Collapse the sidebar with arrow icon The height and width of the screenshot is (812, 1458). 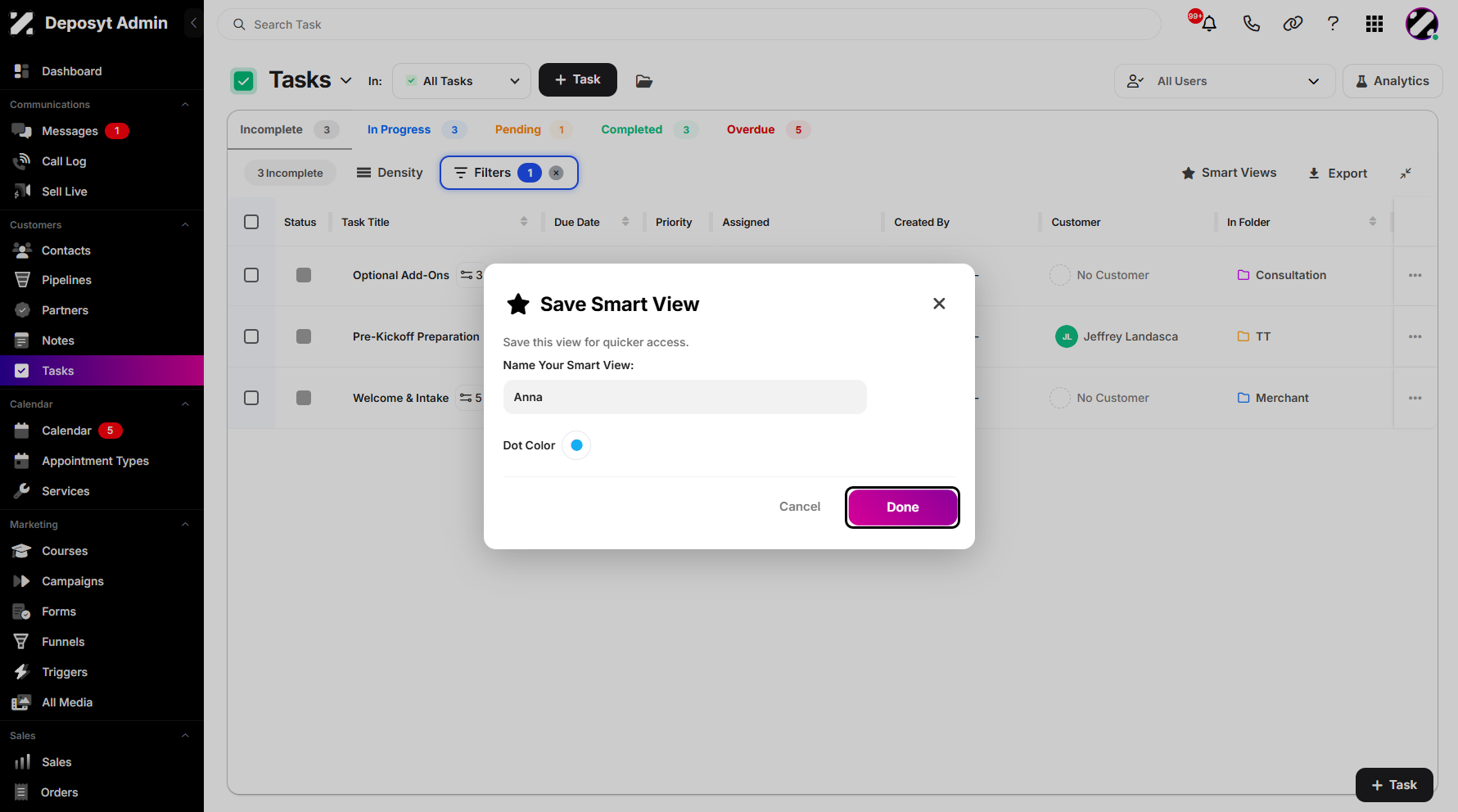(193, 23)
